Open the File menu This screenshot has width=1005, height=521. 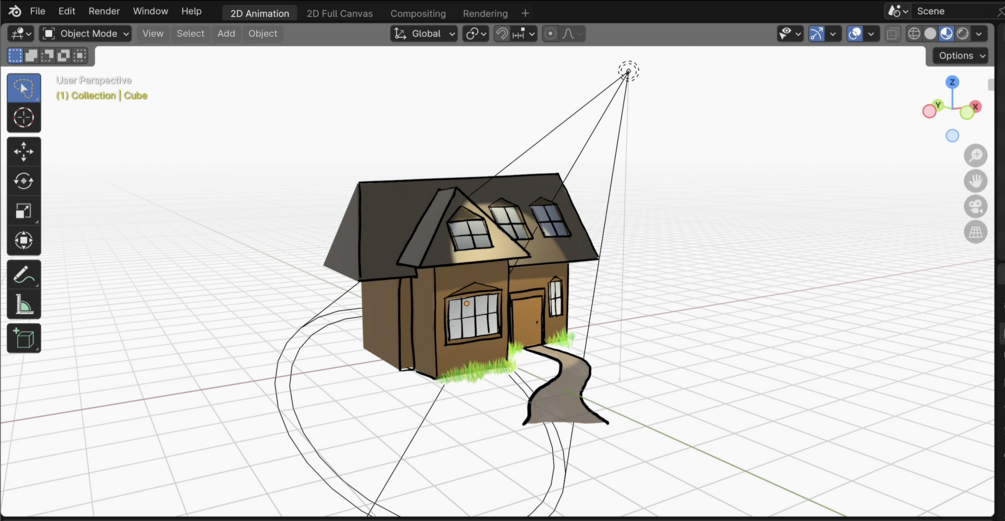[38, 11]
